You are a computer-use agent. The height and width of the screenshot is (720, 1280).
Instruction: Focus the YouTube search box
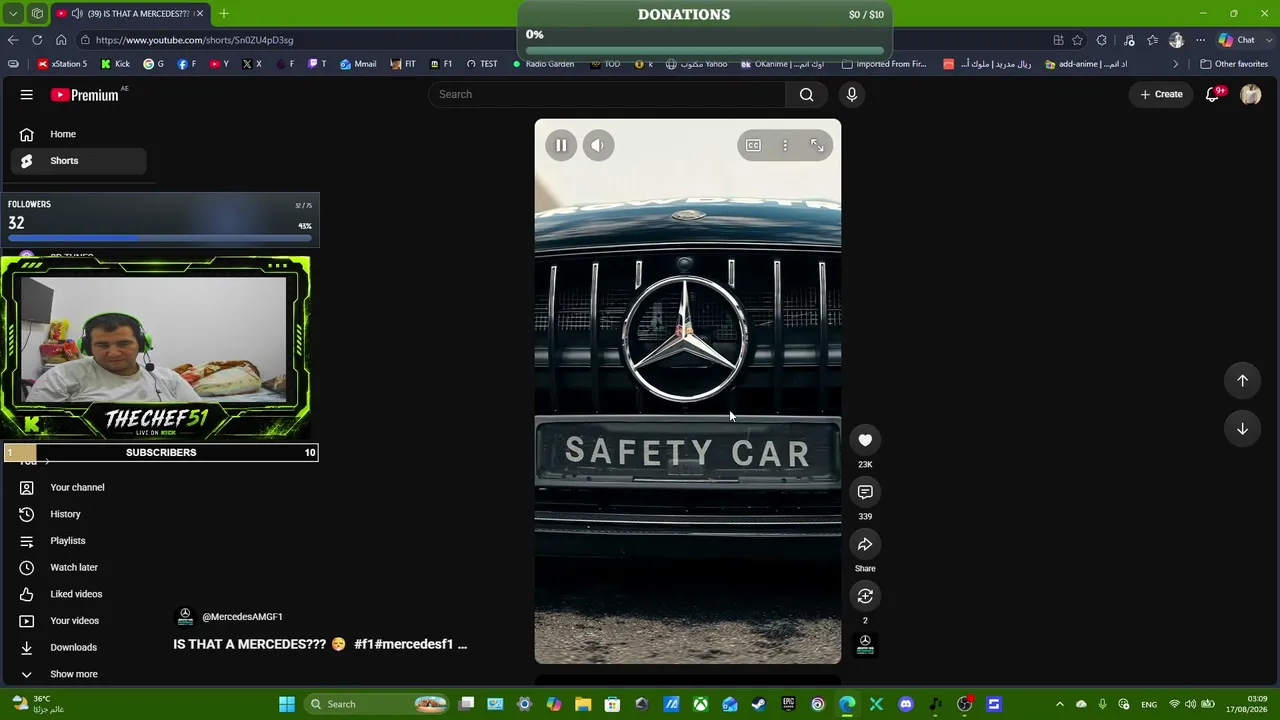(x=608, y=95)
